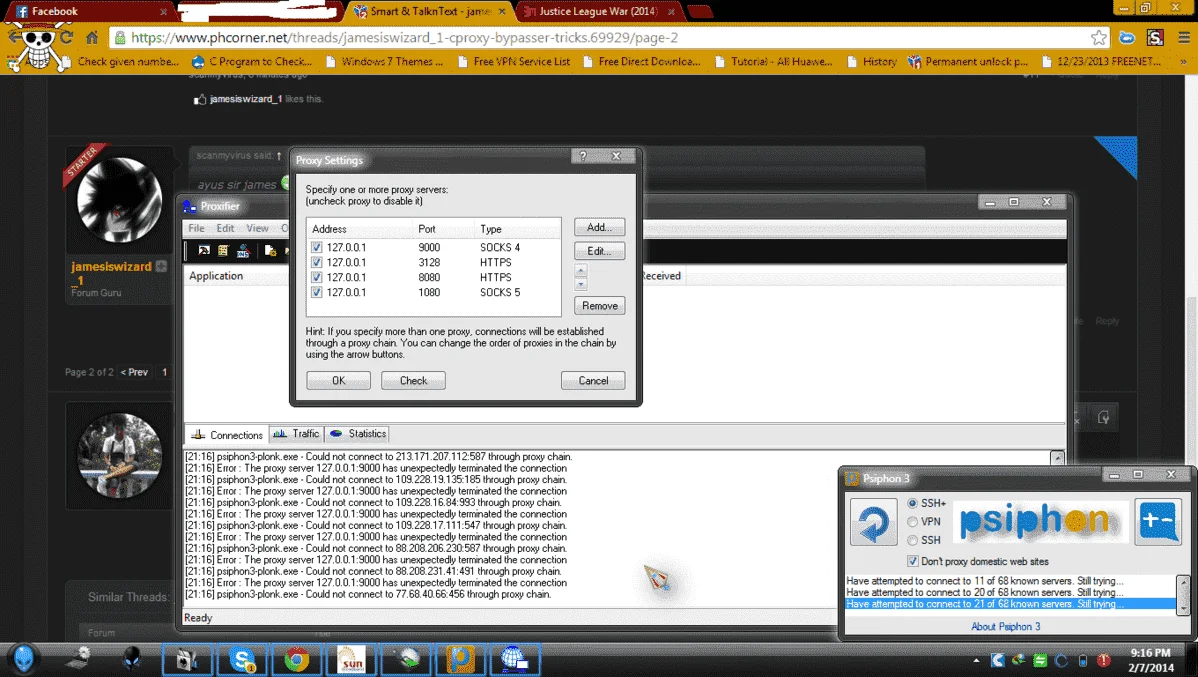Open Proxification Rules icon in Proxifier toolbar
Image resolution: width=1198 pixels, height=677 pixels.
[x=223, y=250]
